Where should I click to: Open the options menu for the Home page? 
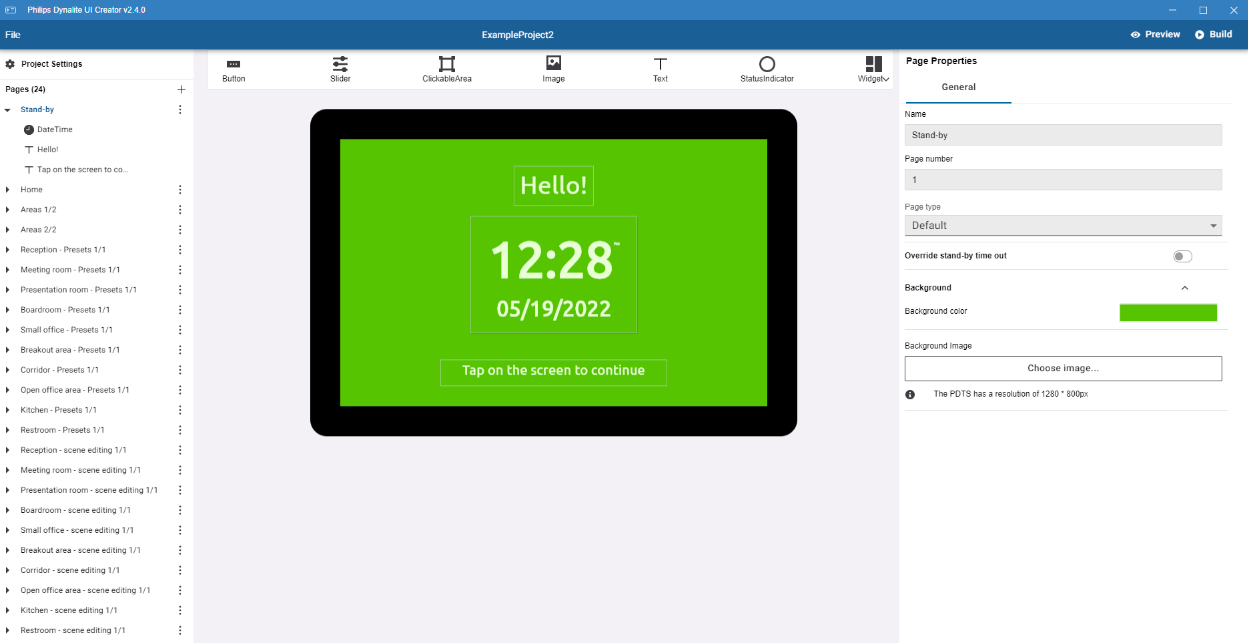click(x=180, y=189)
